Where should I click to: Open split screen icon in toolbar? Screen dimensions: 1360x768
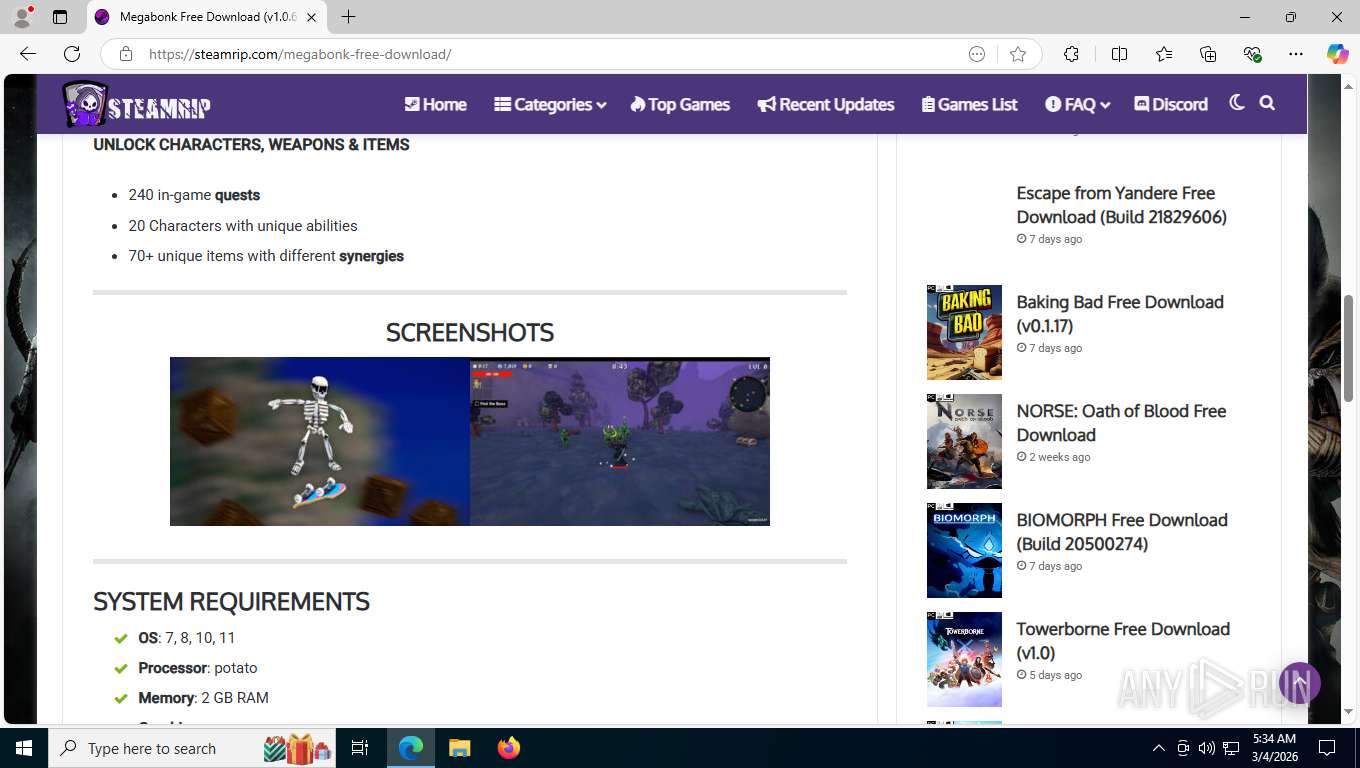1120,54
